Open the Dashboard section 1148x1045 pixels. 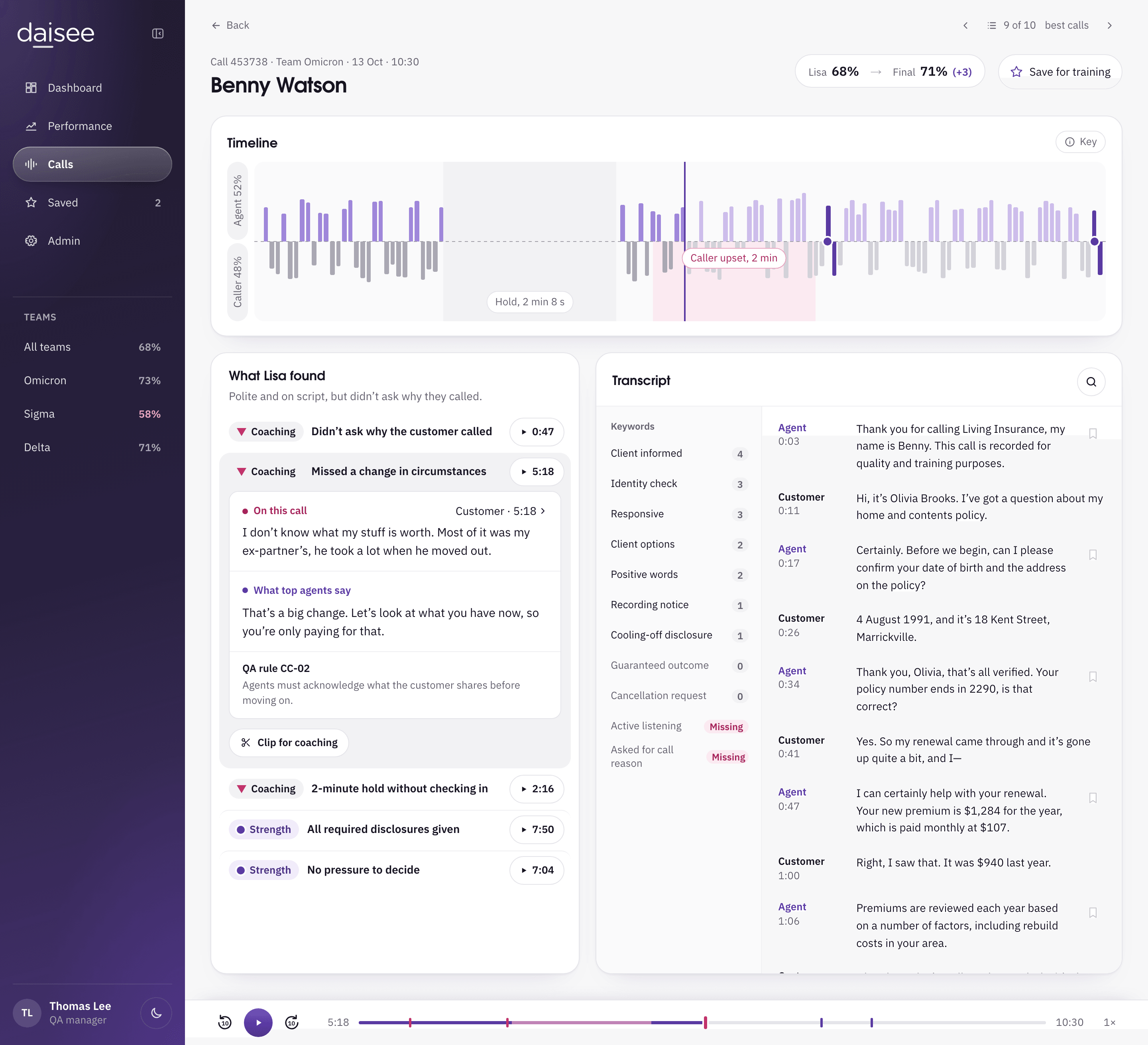tap(92, 88)
